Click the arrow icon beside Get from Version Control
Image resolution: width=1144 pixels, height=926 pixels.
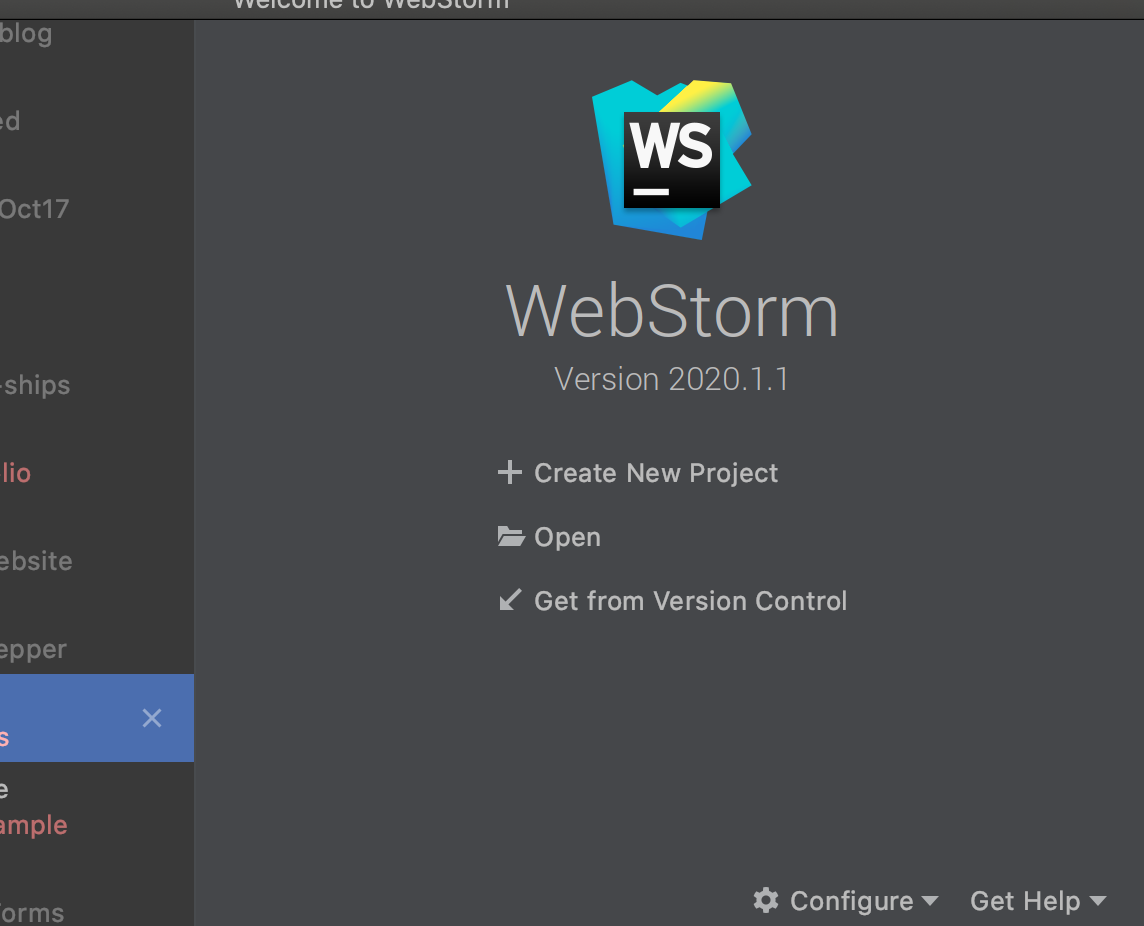point(510,600)
